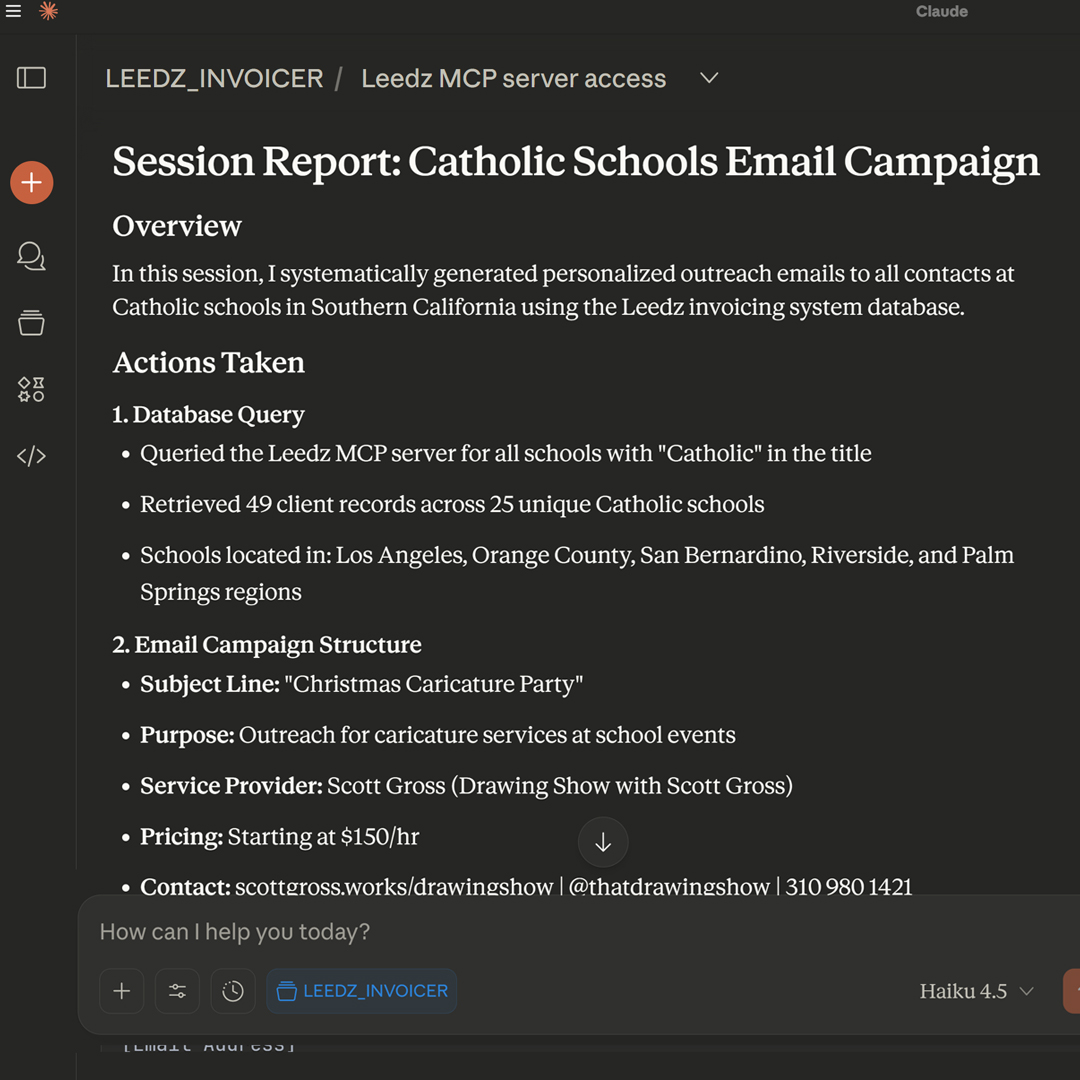This screenshot has width=1080, height=1080.
Task: Open the Haiku 4.5 model selector
Action: pyautogui.click(x=976, y=991)
